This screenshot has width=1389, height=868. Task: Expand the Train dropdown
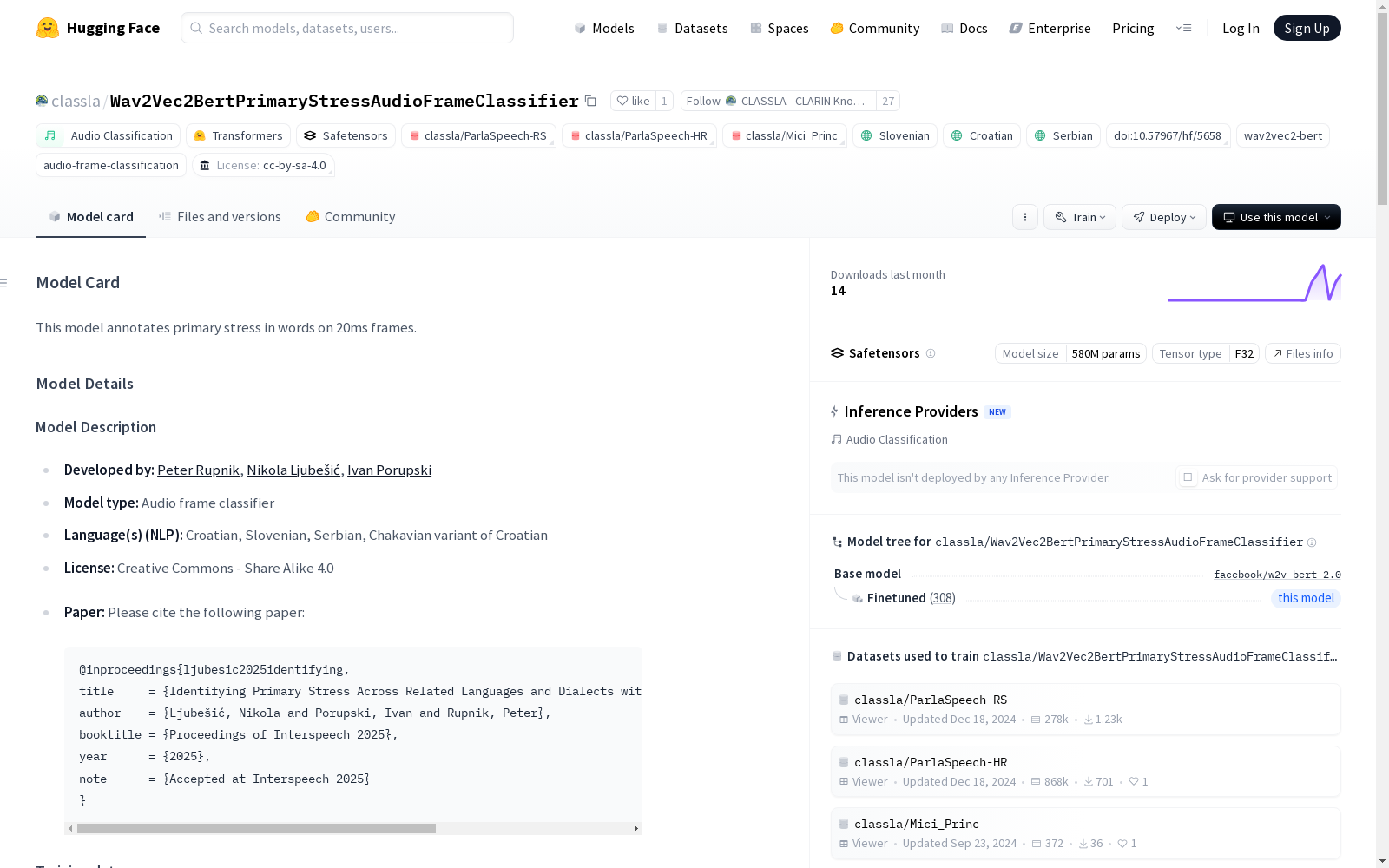pyautogui.click(x=1080, y=217)
